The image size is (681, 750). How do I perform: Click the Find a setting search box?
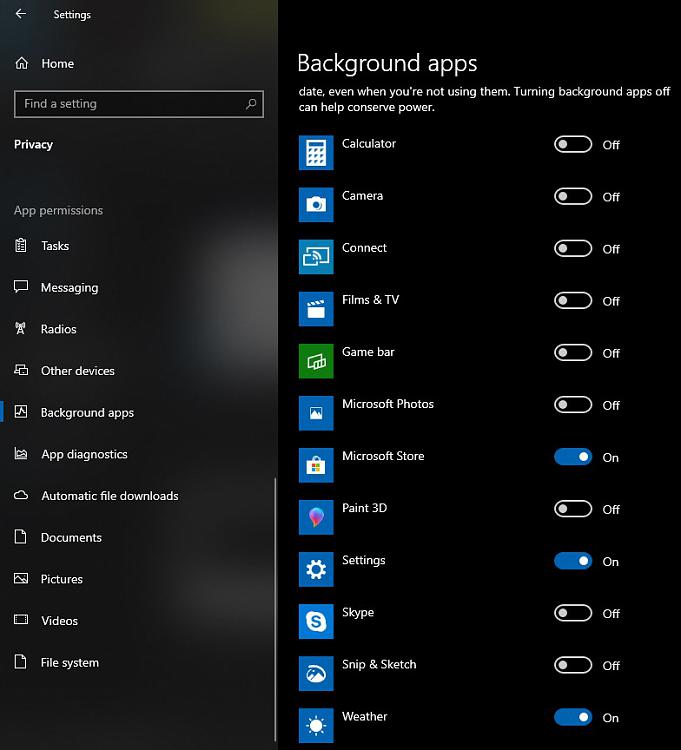pos(139,104)
